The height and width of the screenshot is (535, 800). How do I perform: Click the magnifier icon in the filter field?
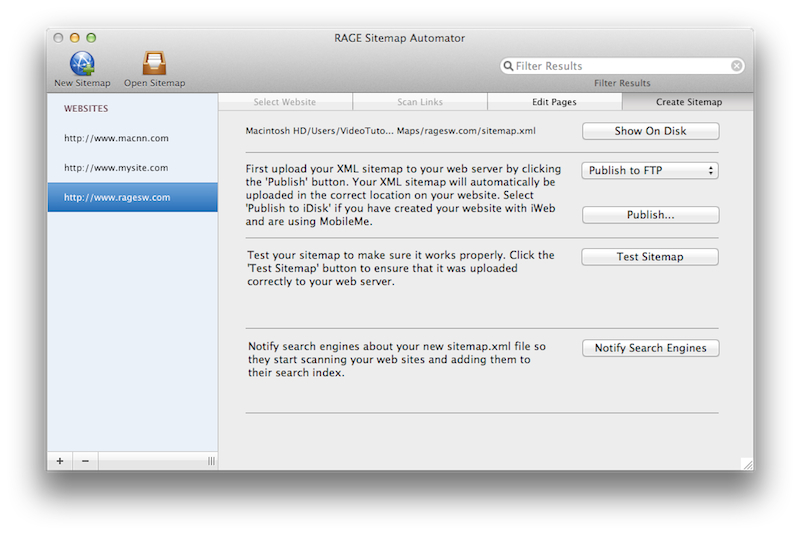coord(508,66)
